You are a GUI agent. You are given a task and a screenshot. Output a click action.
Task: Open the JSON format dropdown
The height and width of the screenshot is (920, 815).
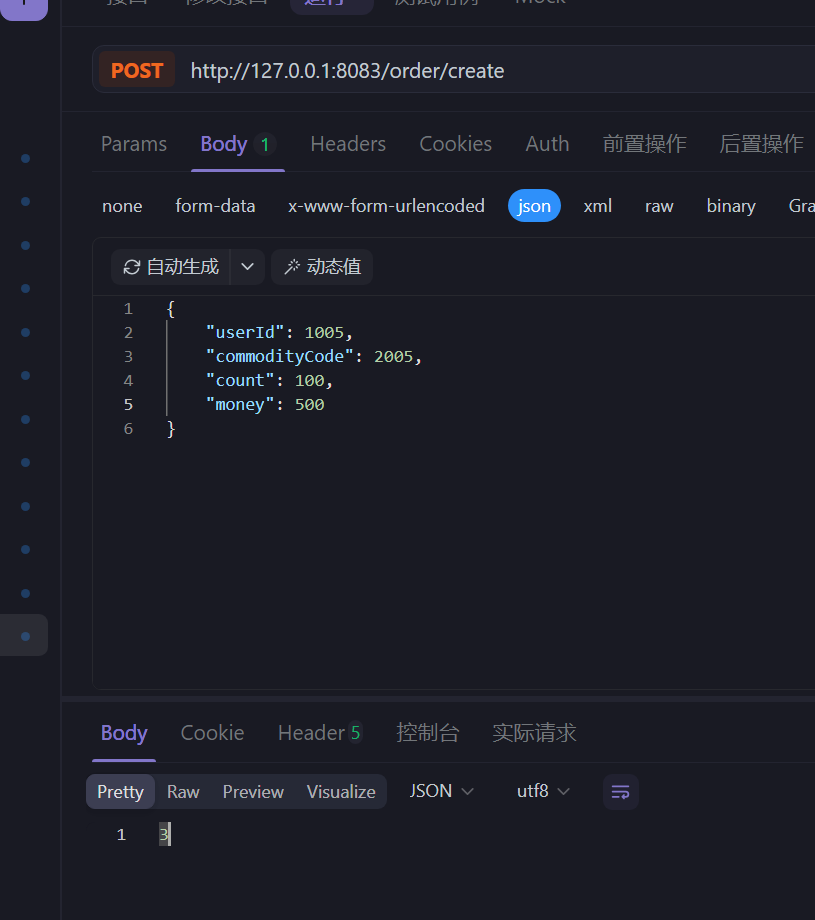point(441,791)
